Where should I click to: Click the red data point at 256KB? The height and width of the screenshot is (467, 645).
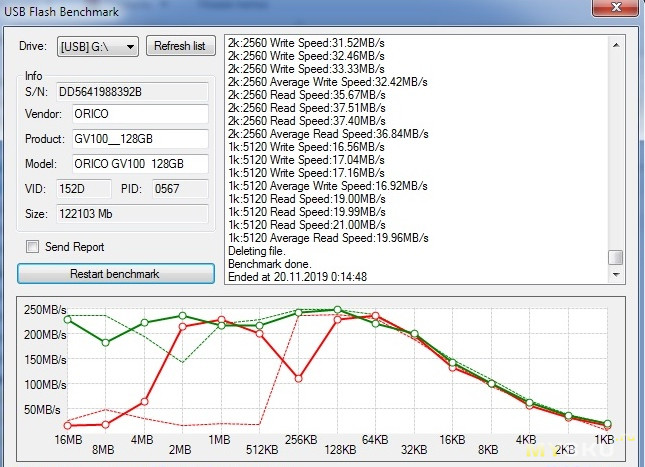coord(299,378)
